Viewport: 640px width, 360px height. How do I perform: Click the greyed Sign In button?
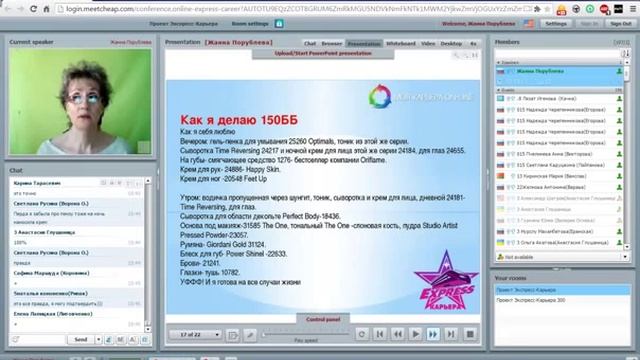click(589, 24)
